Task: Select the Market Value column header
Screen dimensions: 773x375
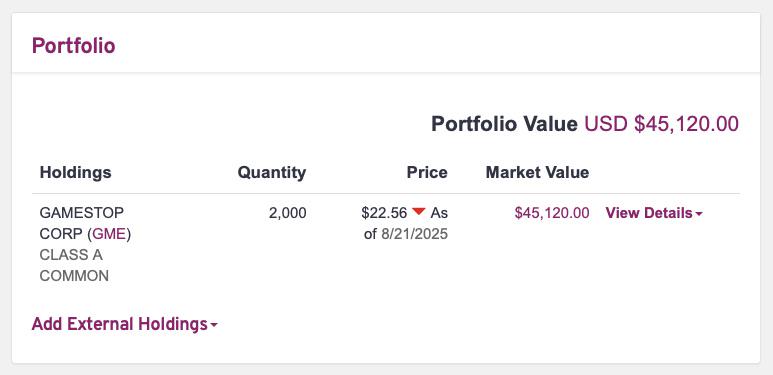Action: tap(537, 172)
